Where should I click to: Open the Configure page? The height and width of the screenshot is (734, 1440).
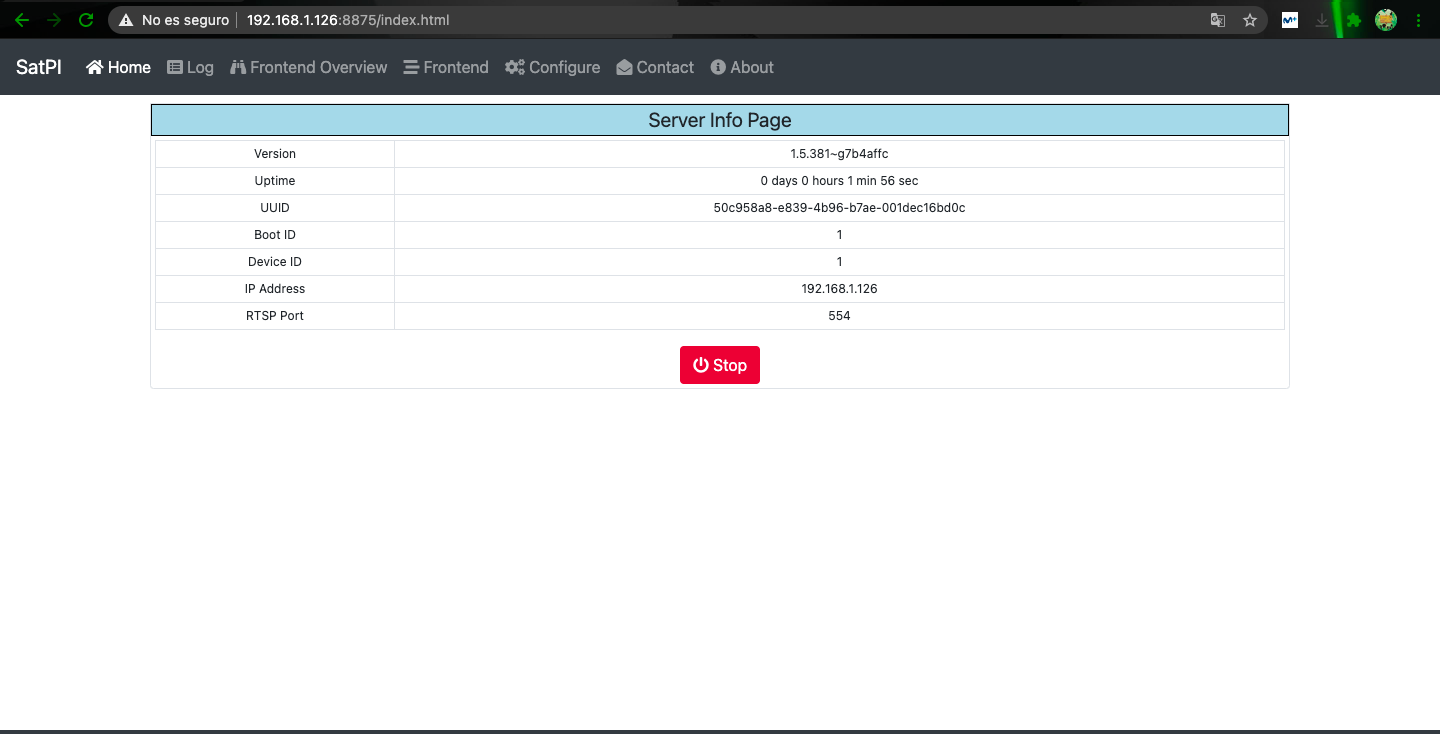pyautogui.click(x=552, y=67)
